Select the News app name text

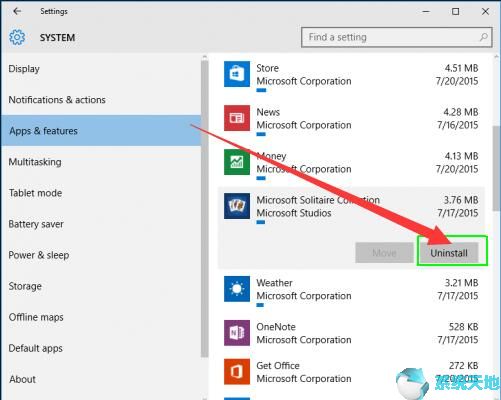click(x=268, y=112)
